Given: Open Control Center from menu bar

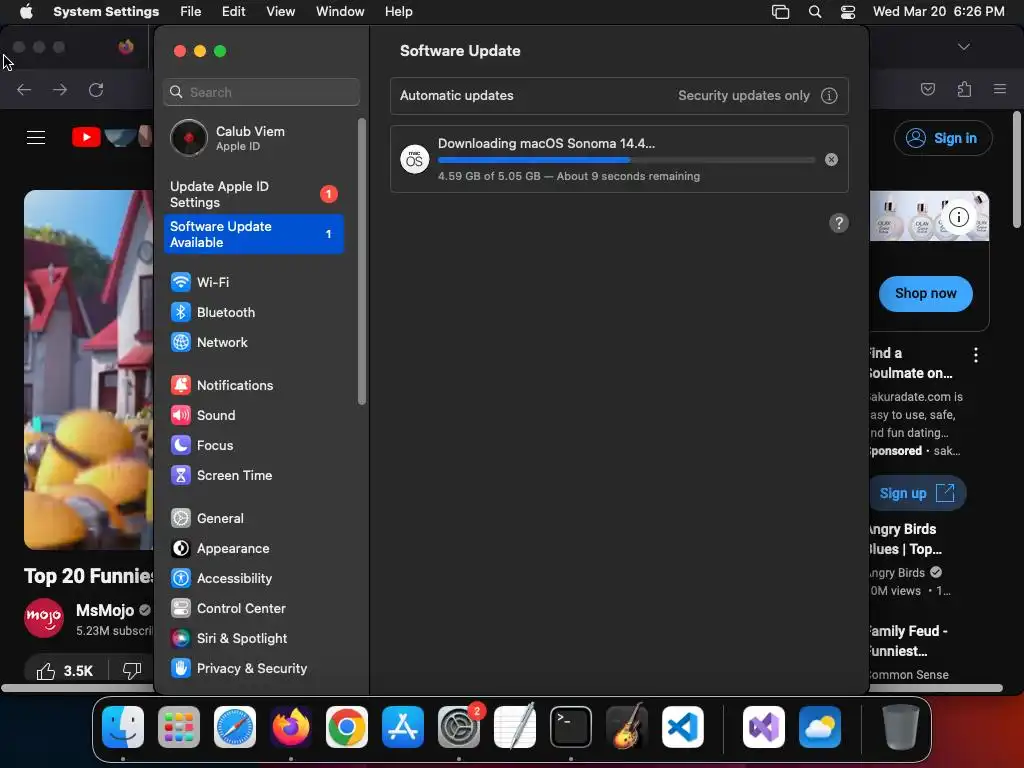Looking at the screenshot, I should pyautogui.click(x=848, y=12).
